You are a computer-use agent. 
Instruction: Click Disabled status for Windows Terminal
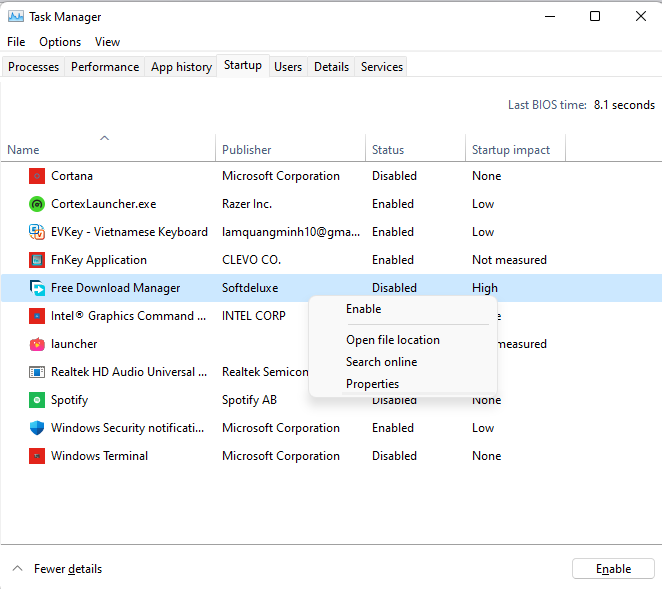pos(394,456)
